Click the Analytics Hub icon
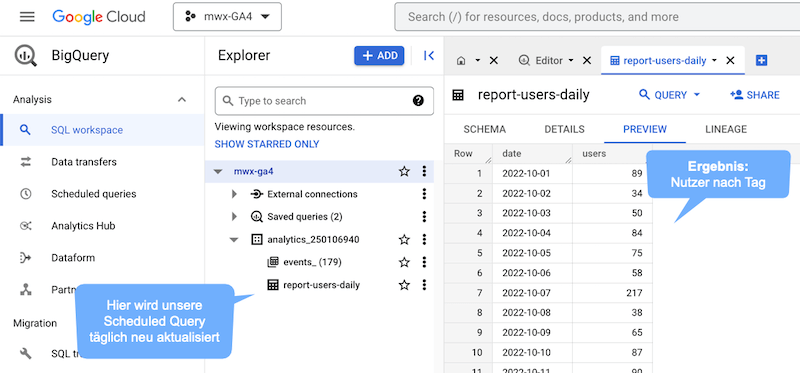The height and width of the screenshot is (373, 800). click(x=26, y=226)
